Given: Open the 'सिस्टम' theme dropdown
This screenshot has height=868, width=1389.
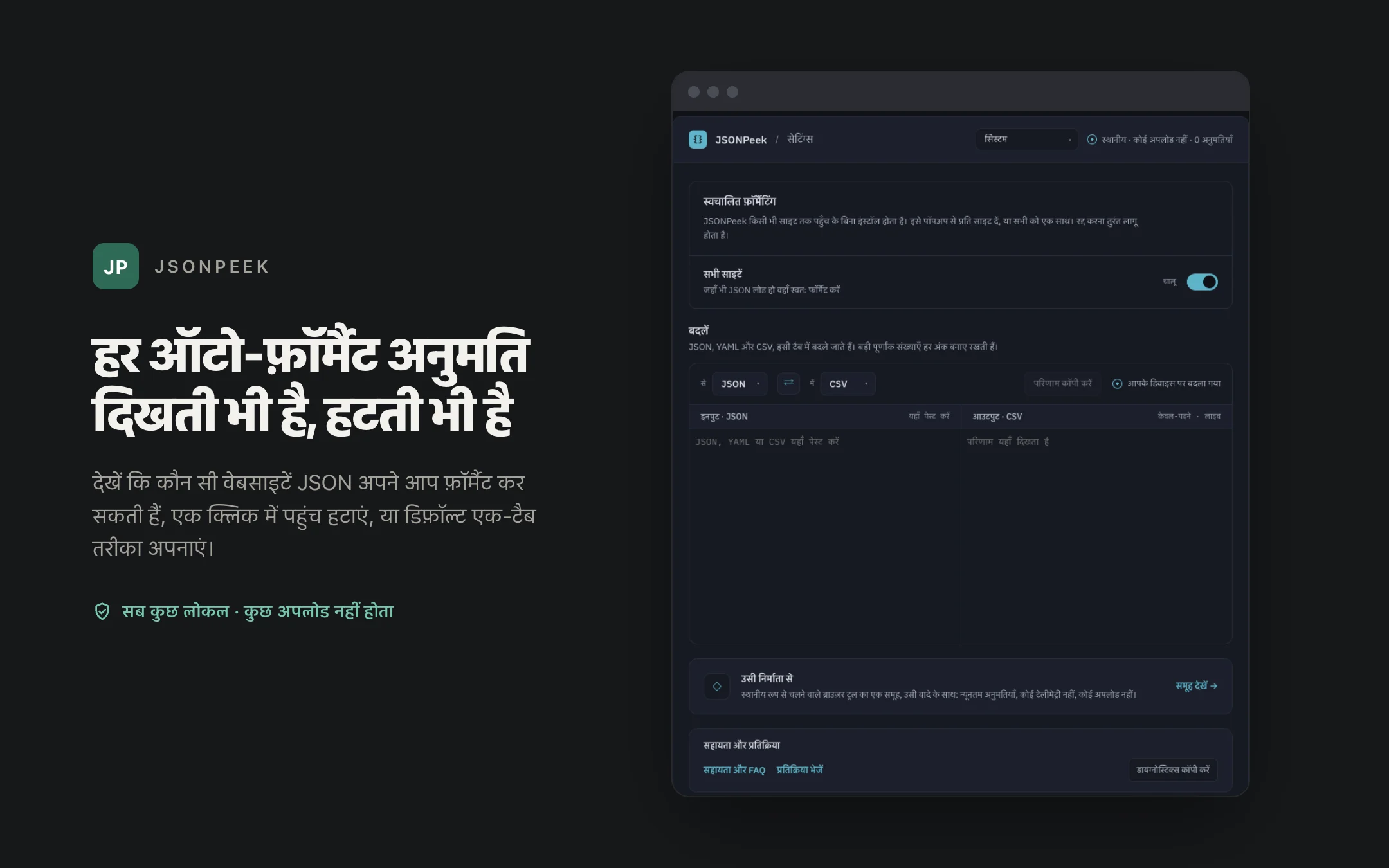Looking at the screenshot, I should tap(1026, 140).
